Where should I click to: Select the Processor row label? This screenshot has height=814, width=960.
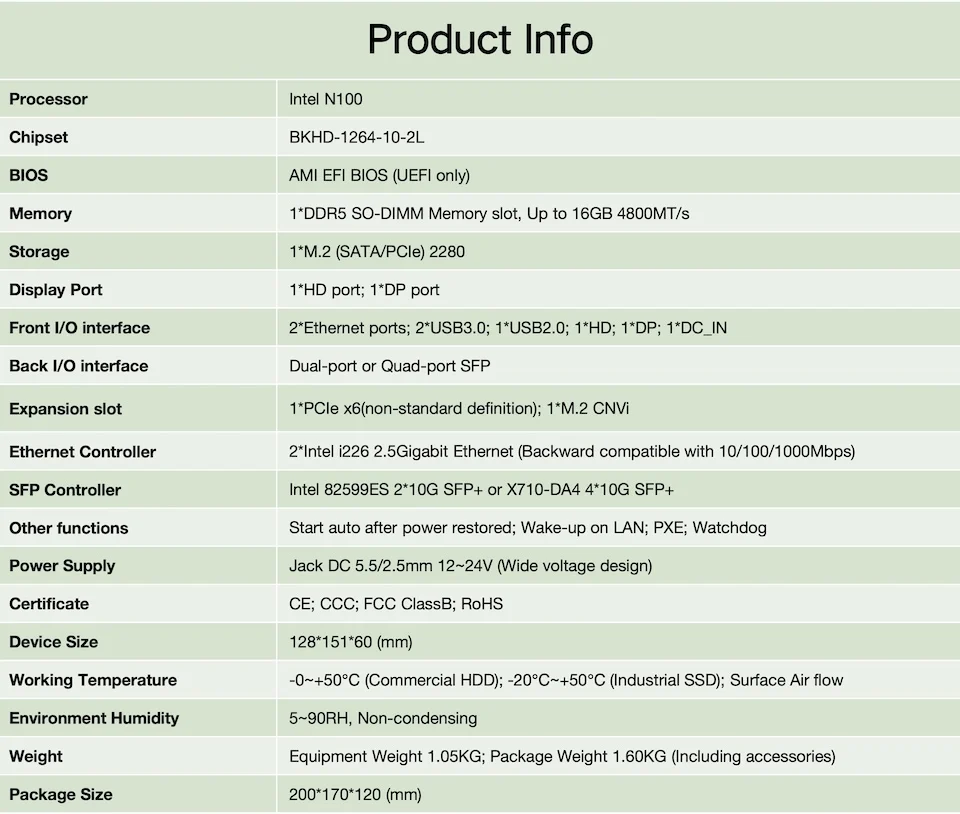point(48,99)
